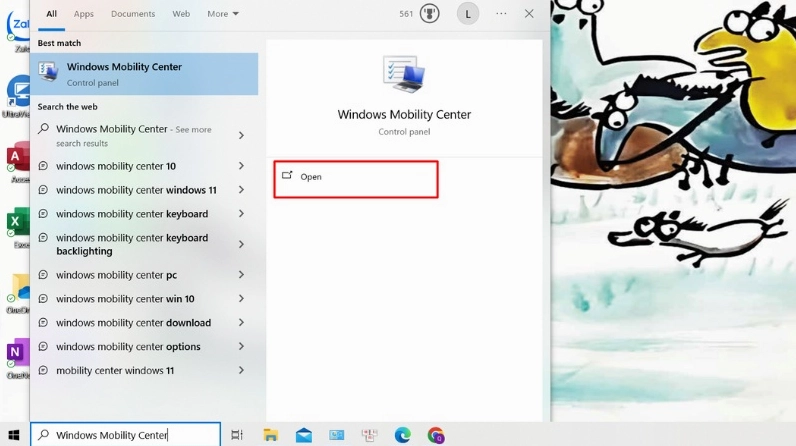Screen dimensions: 796x446
Task: Click the large Windows Mobility Center preview icon
Action: click(403, 77)
